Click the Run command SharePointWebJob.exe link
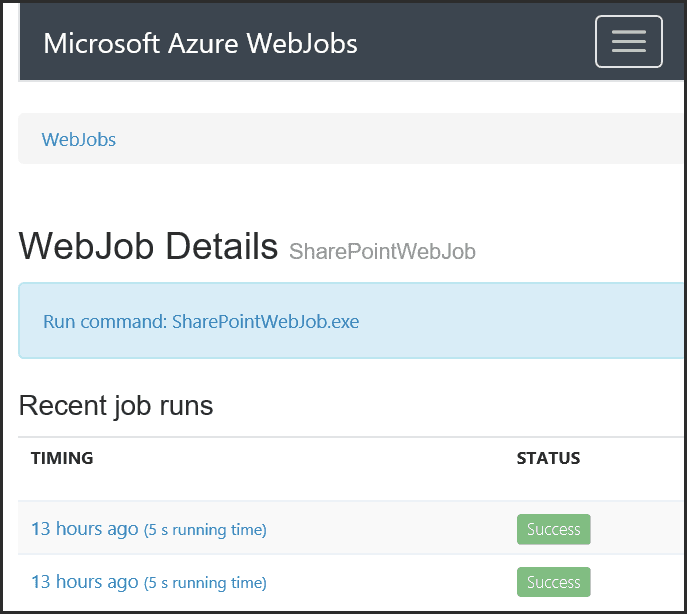 tap(201, 322)
